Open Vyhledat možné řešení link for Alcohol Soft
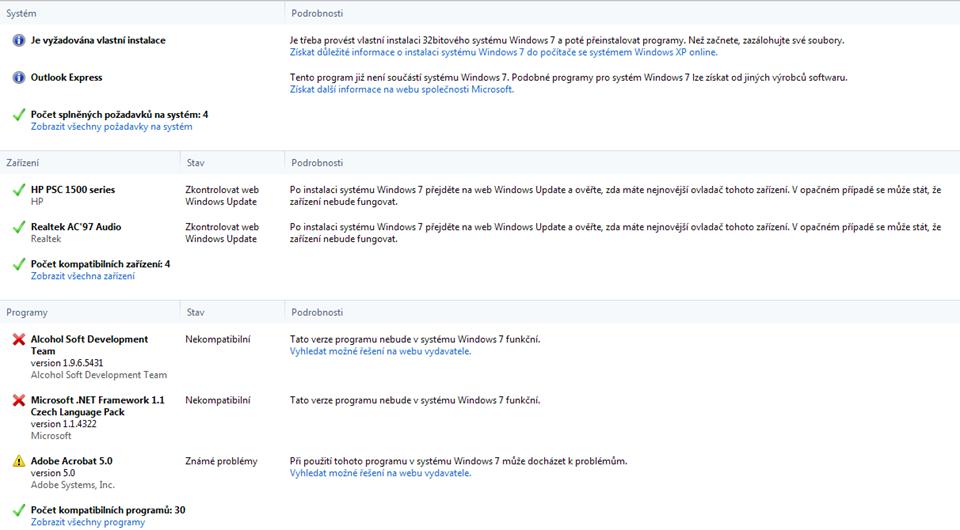960x530 pixels. point(380,351)
